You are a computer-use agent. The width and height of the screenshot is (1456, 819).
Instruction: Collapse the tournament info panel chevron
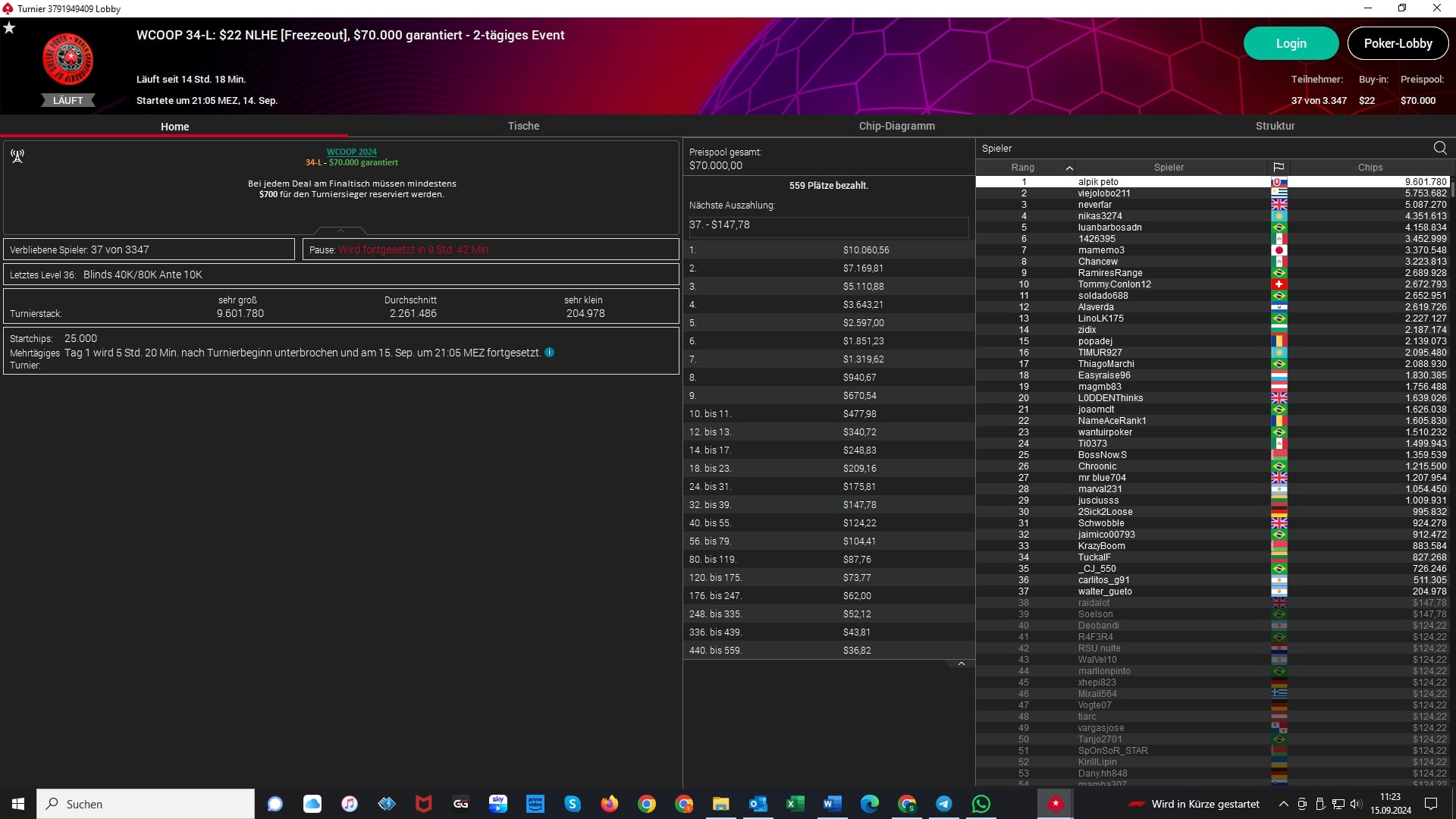pos(340,231)
